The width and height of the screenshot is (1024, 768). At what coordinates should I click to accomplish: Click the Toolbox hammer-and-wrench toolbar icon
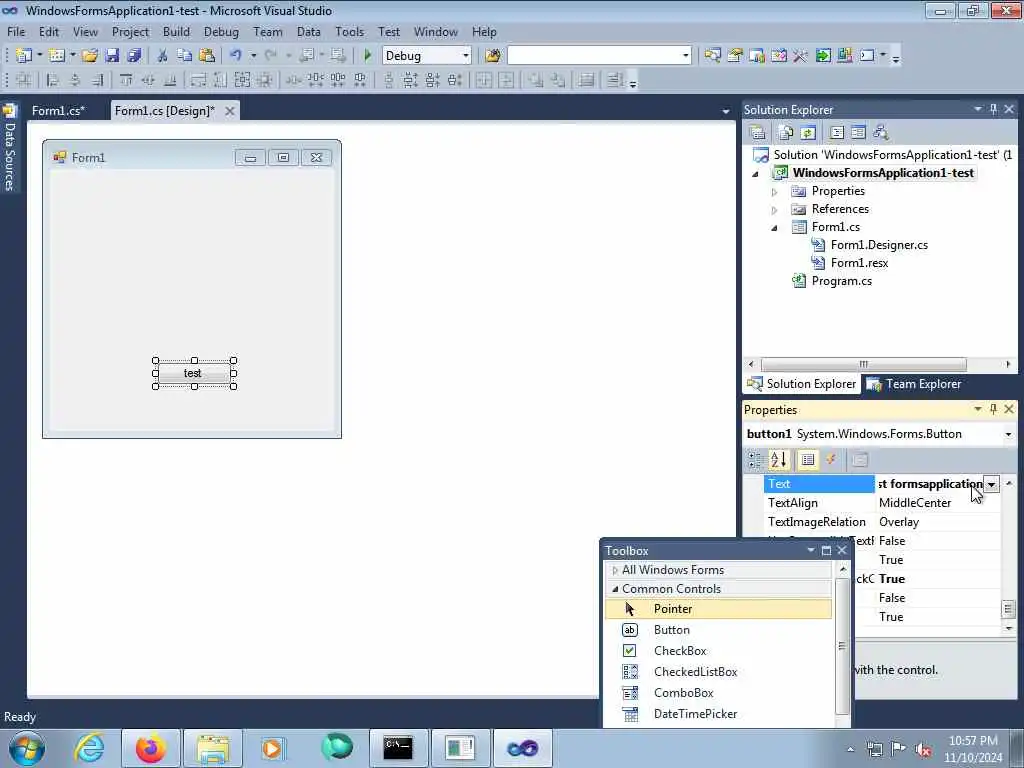pos(800,56)
